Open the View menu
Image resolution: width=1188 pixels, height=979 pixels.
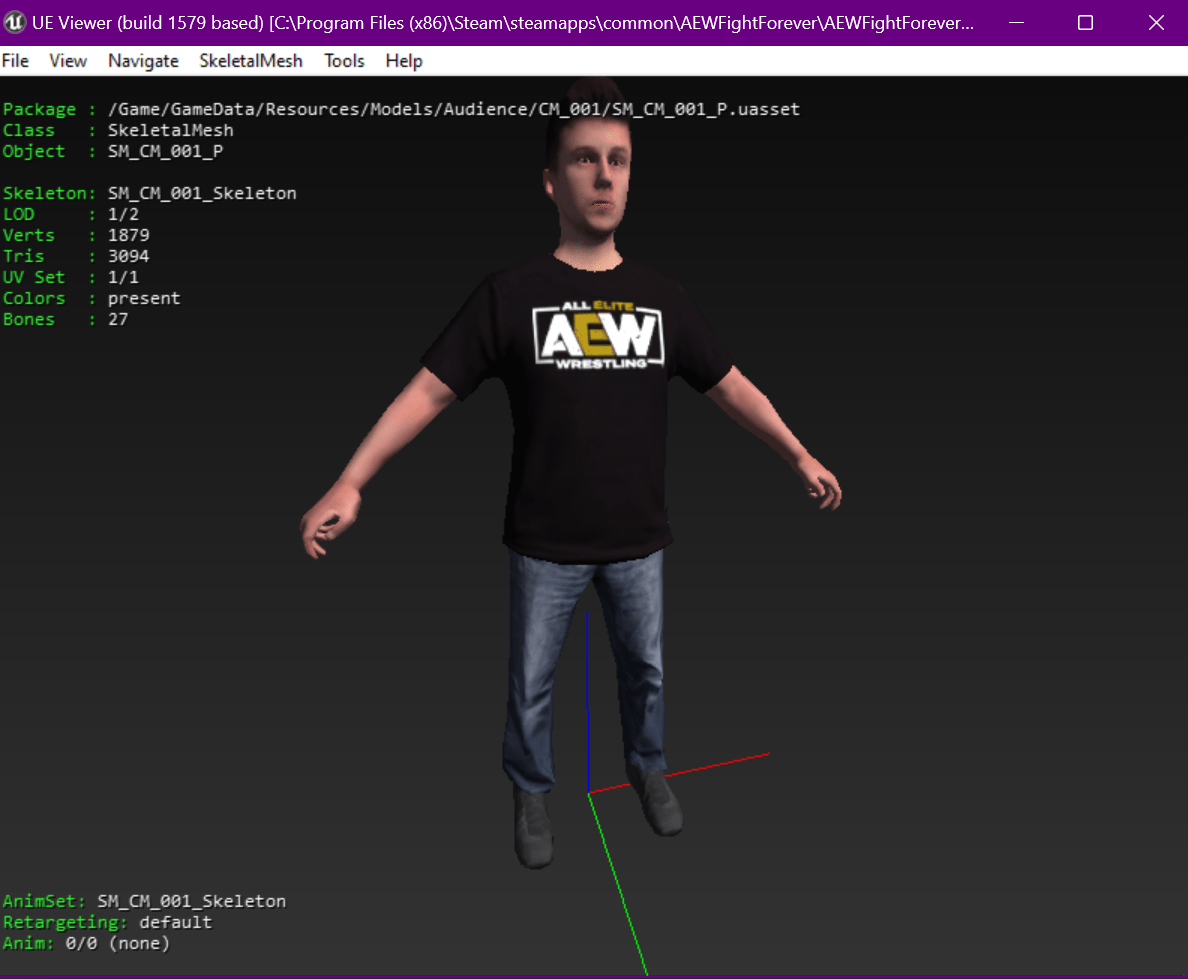tap(68, 61)
